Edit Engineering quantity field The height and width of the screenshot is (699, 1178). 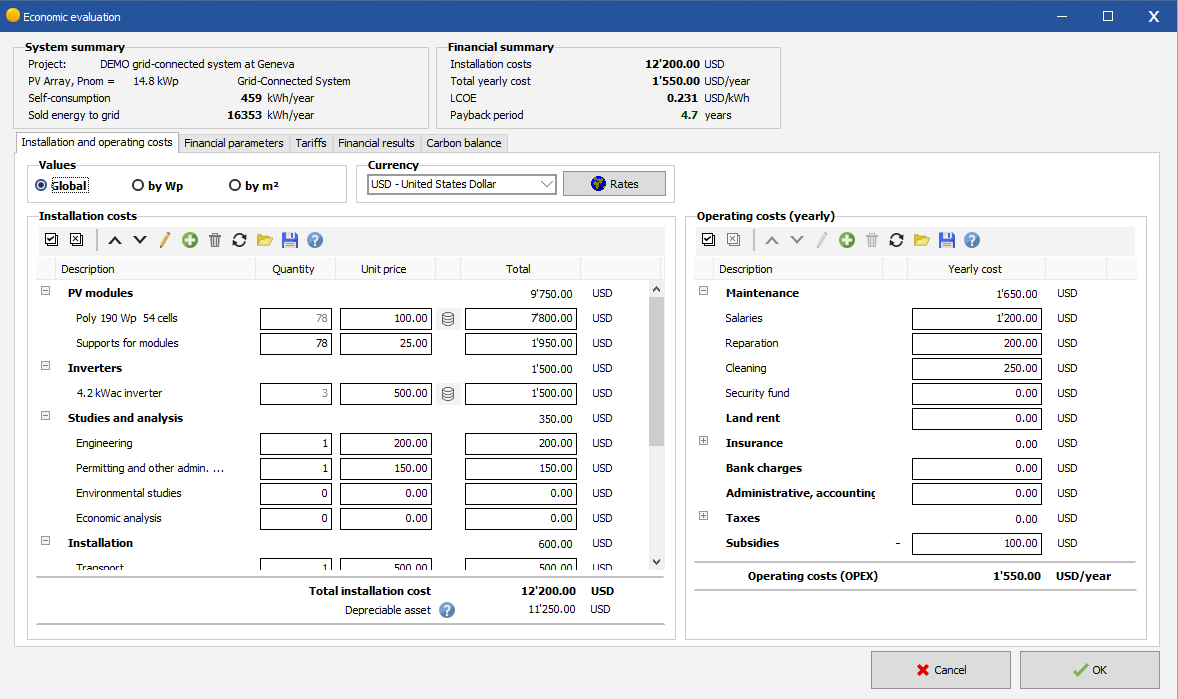(296, 443)
